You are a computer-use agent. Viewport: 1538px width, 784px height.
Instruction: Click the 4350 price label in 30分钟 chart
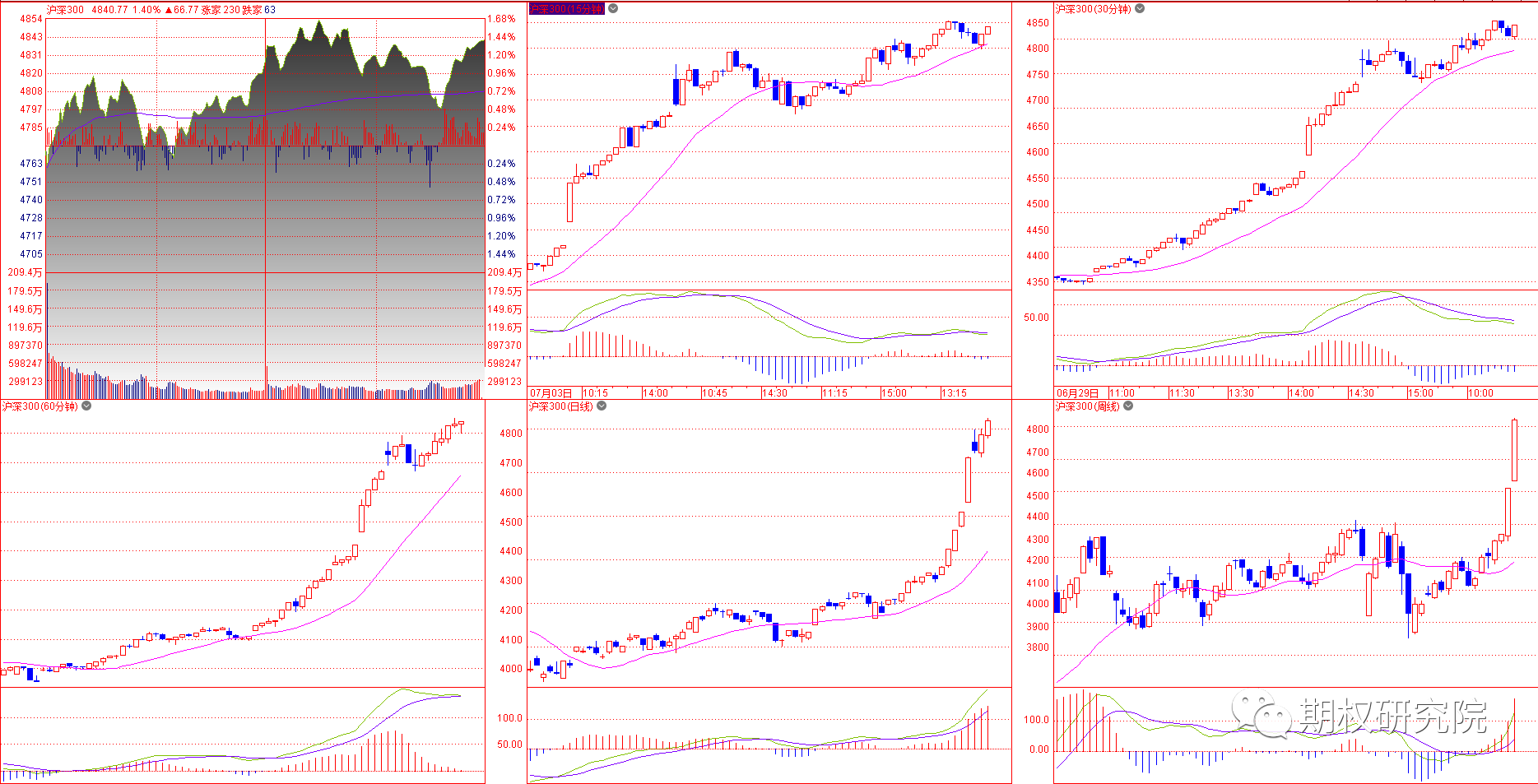(x=1038, y=282)
